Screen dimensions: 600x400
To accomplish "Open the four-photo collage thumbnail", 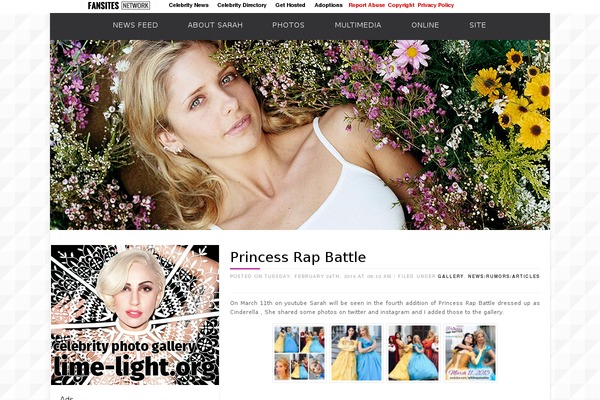I will [299, 353].
